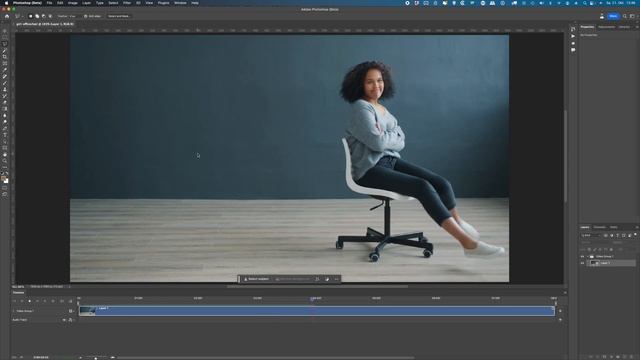This screenshot has width=640, height=360.
Task: Click the search magnifier beside Share
Action: [x=624, y=16]
